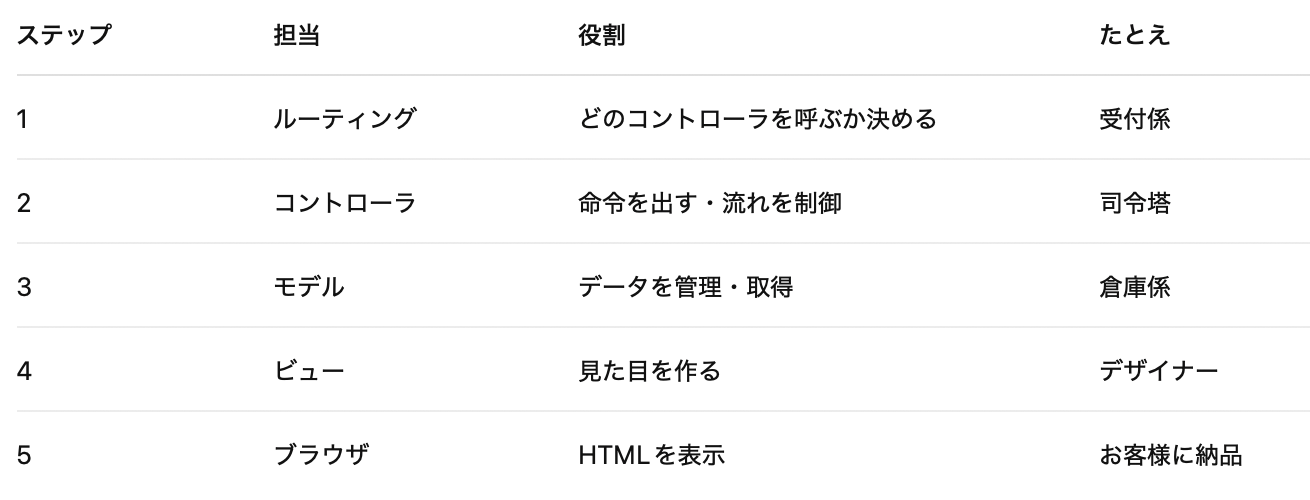Image resolution: width=1310 pixels, height=500 pixels.
Task: Select the ルーティング cell
Action: coord(344,120)
